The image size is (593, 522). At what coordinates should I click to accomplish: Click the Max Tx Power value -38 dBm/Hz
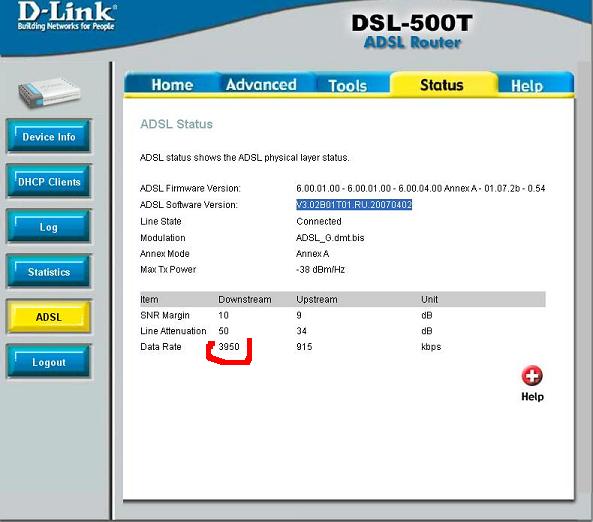pyautogui.click(x=320, y=269)
